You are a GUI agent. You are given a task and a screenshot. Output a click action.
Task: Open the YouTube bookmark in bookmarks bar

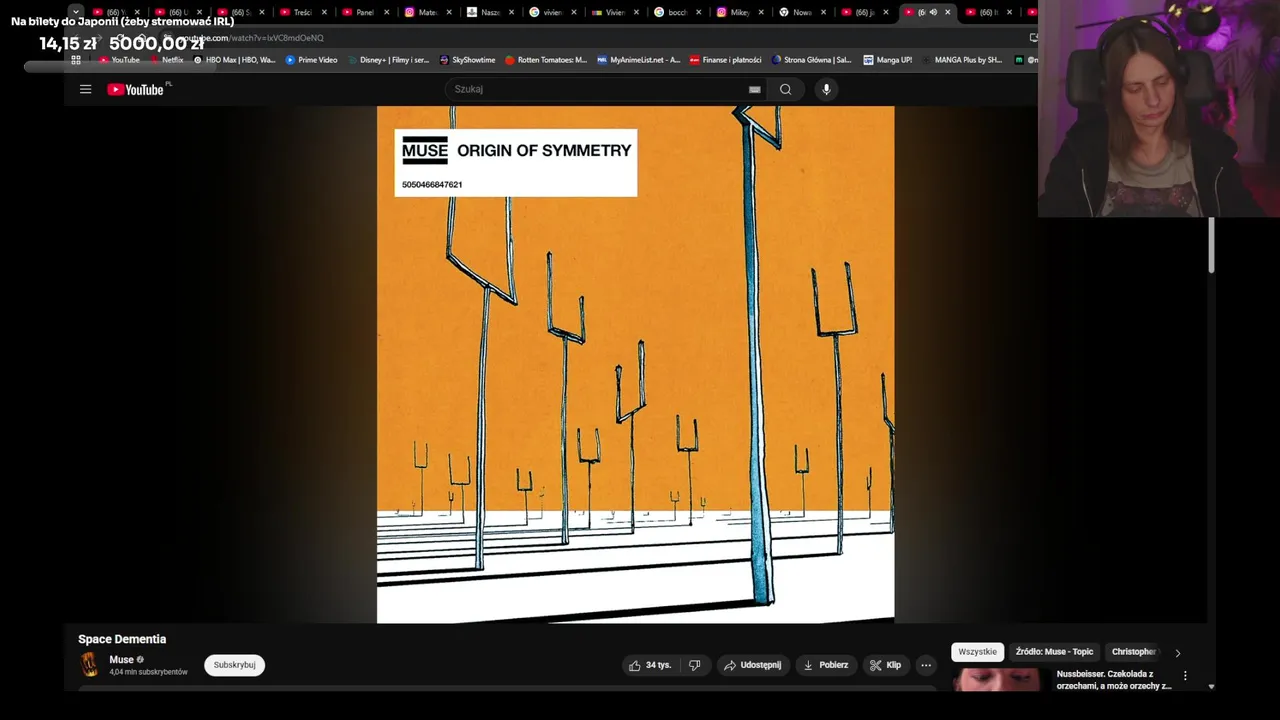(x=119, y=60)
